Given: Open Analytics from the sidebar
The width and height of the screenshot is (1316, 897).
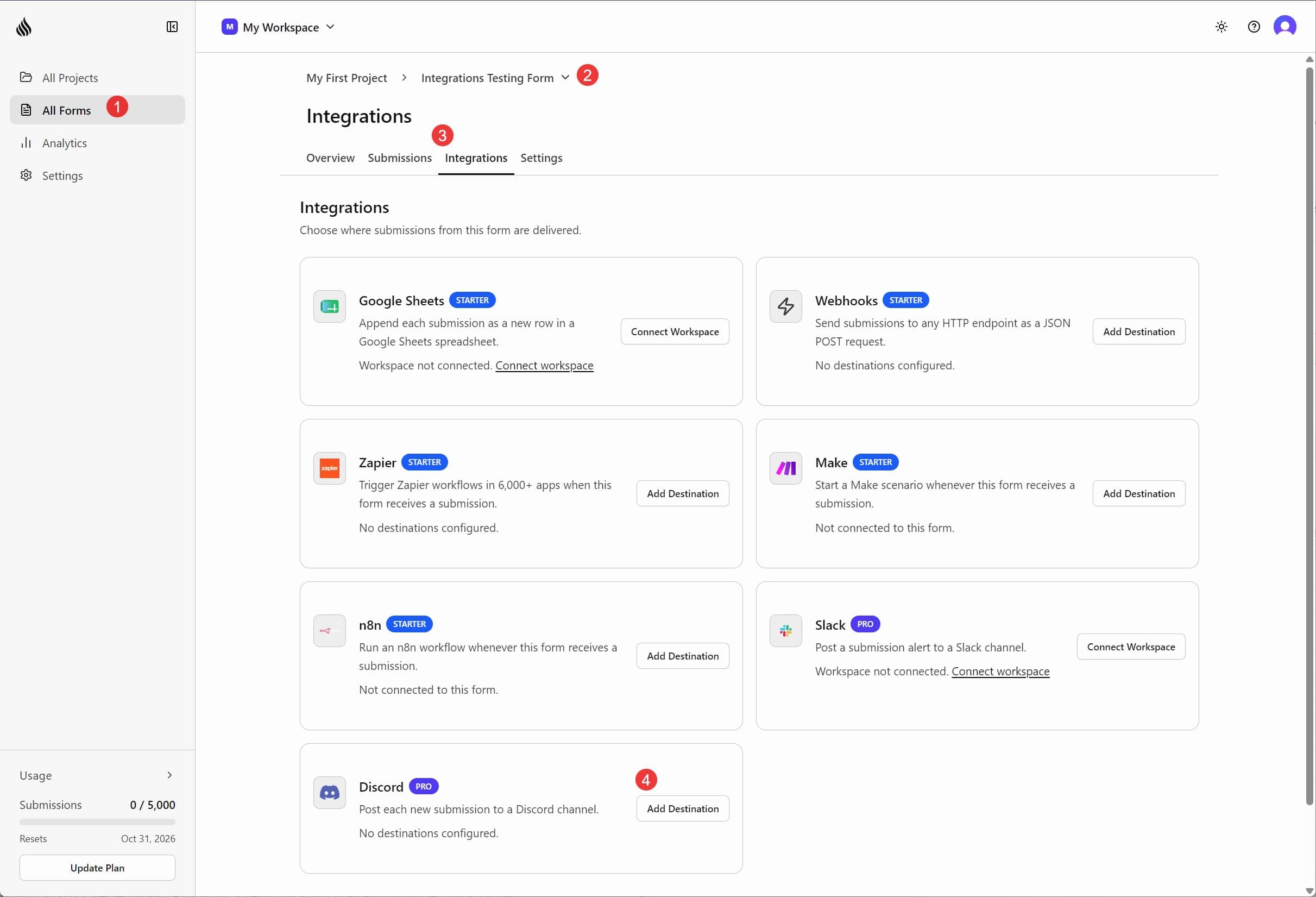Looking at the screenshot, I should point(97,143).
